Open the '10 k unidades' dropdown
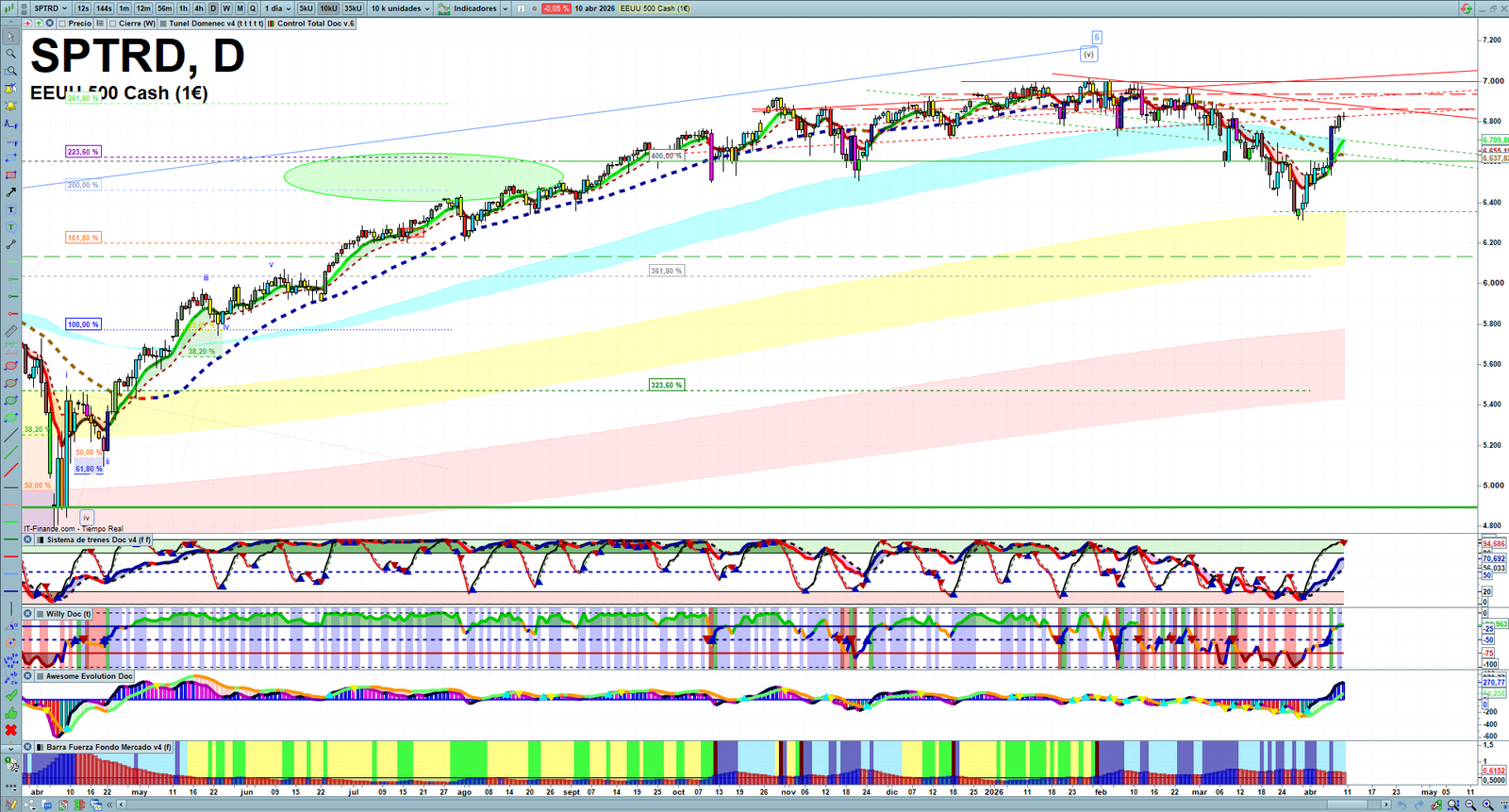Viewport: 1509px width, 812px height. [x=400, y=8]
